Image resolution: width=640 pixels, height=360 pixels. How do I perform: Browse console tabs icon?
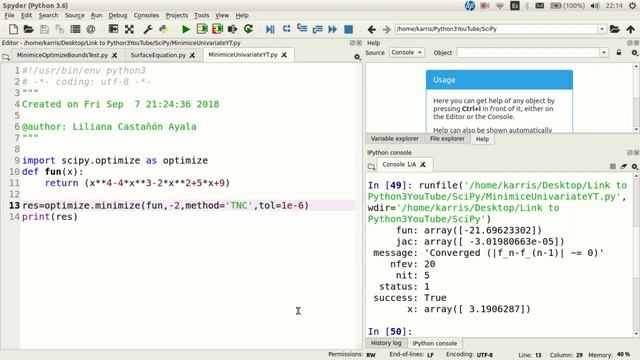coord(371,166)
